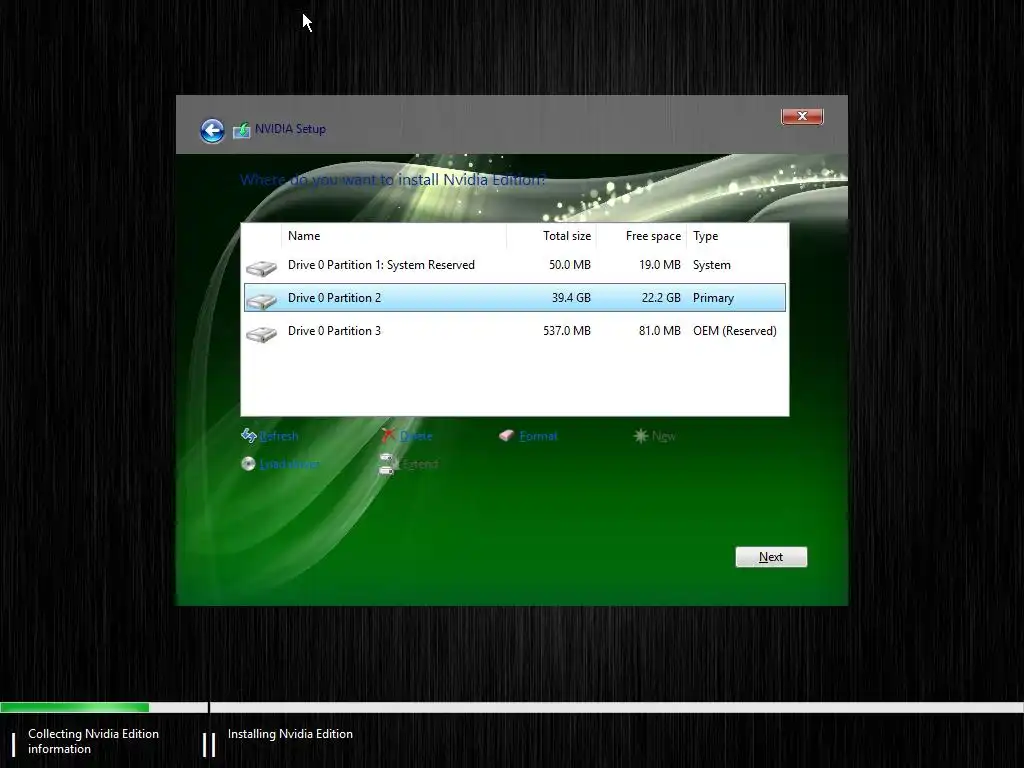
Task: Click the NVIDIA Setup title text
Action: pos(290,129)
